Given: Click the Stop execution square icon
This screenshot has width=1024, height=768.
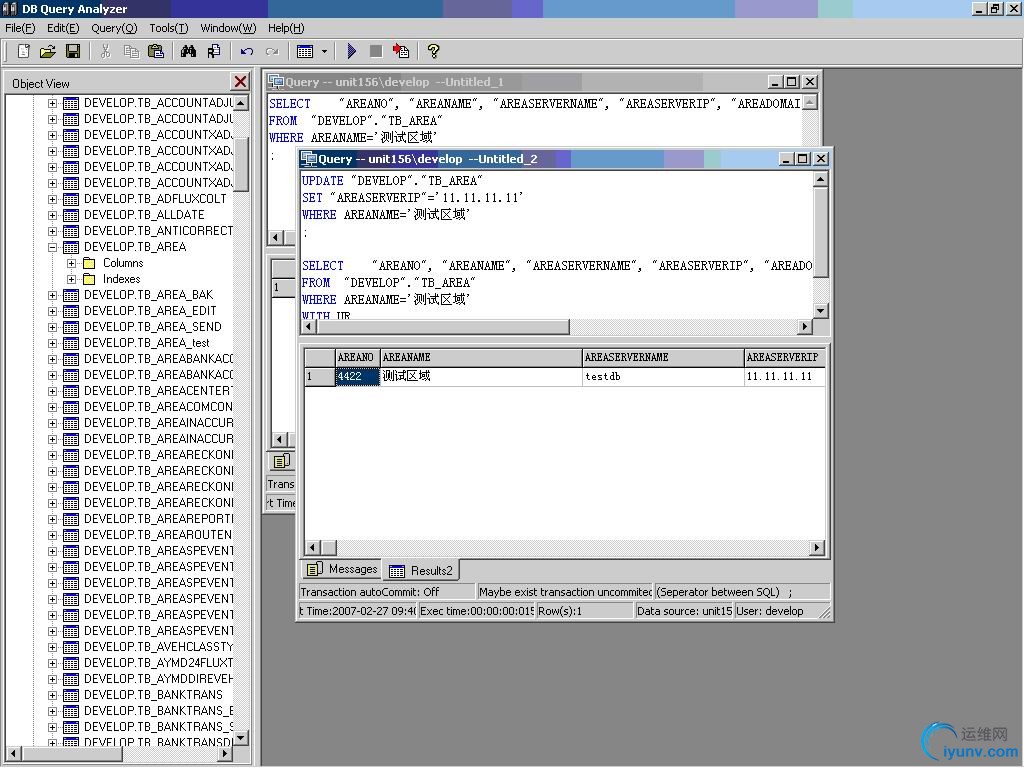Looking at the screenshot, I should click(376, 51).
